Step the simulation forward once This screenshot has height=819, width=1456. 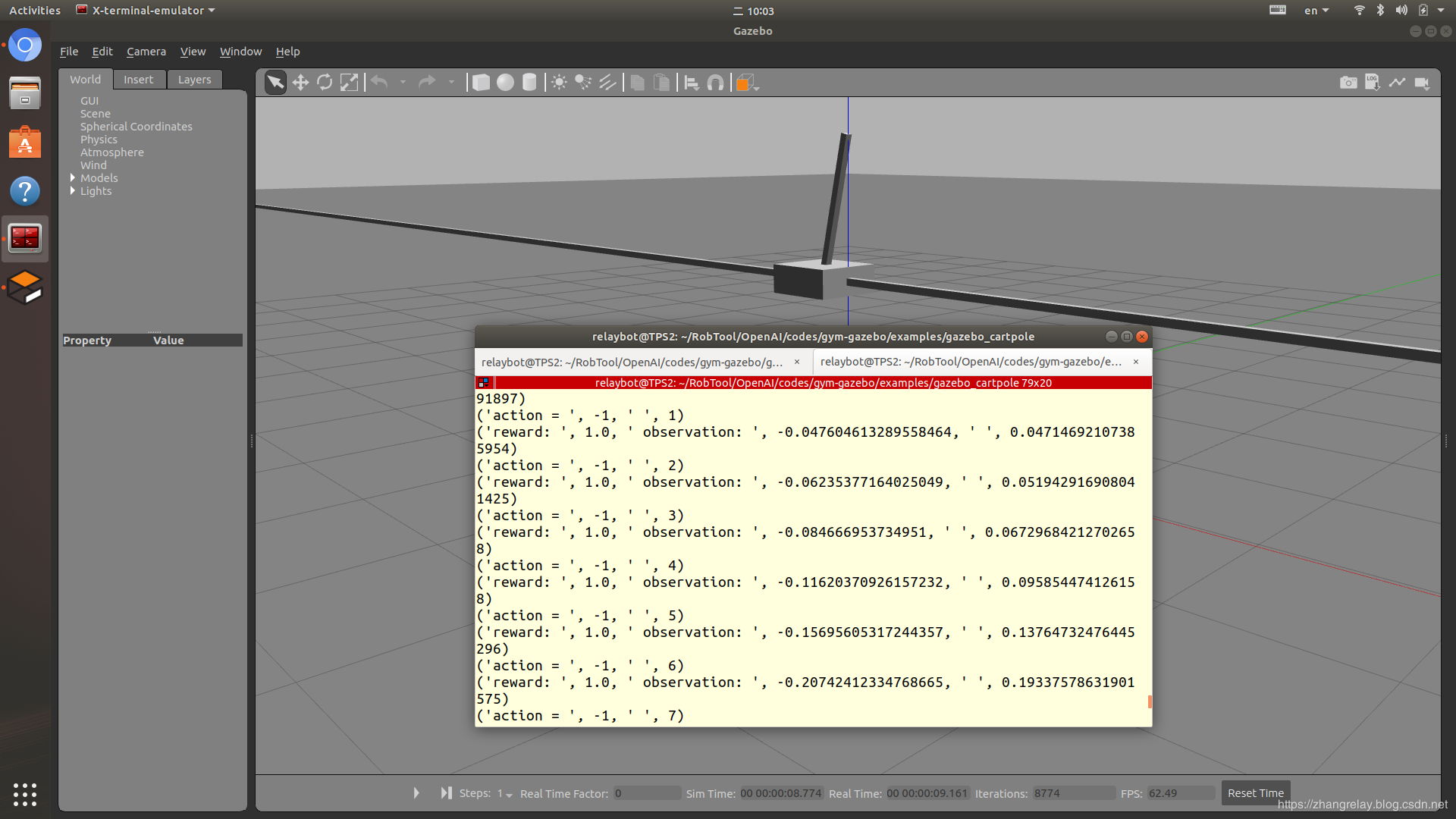(x=446, y=793)
